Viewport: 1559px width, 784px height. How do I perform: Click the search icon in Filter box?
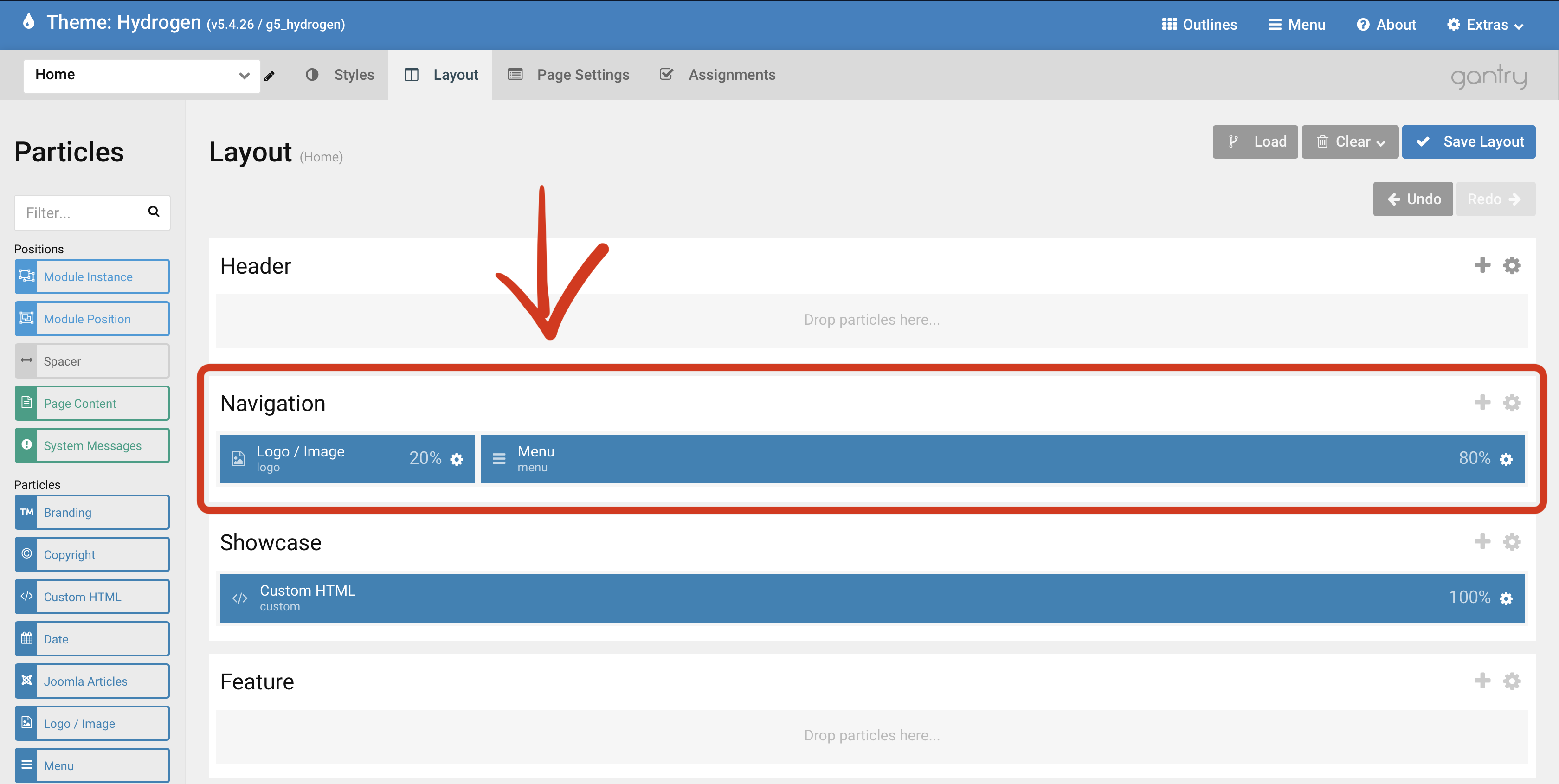pos(154,211)
